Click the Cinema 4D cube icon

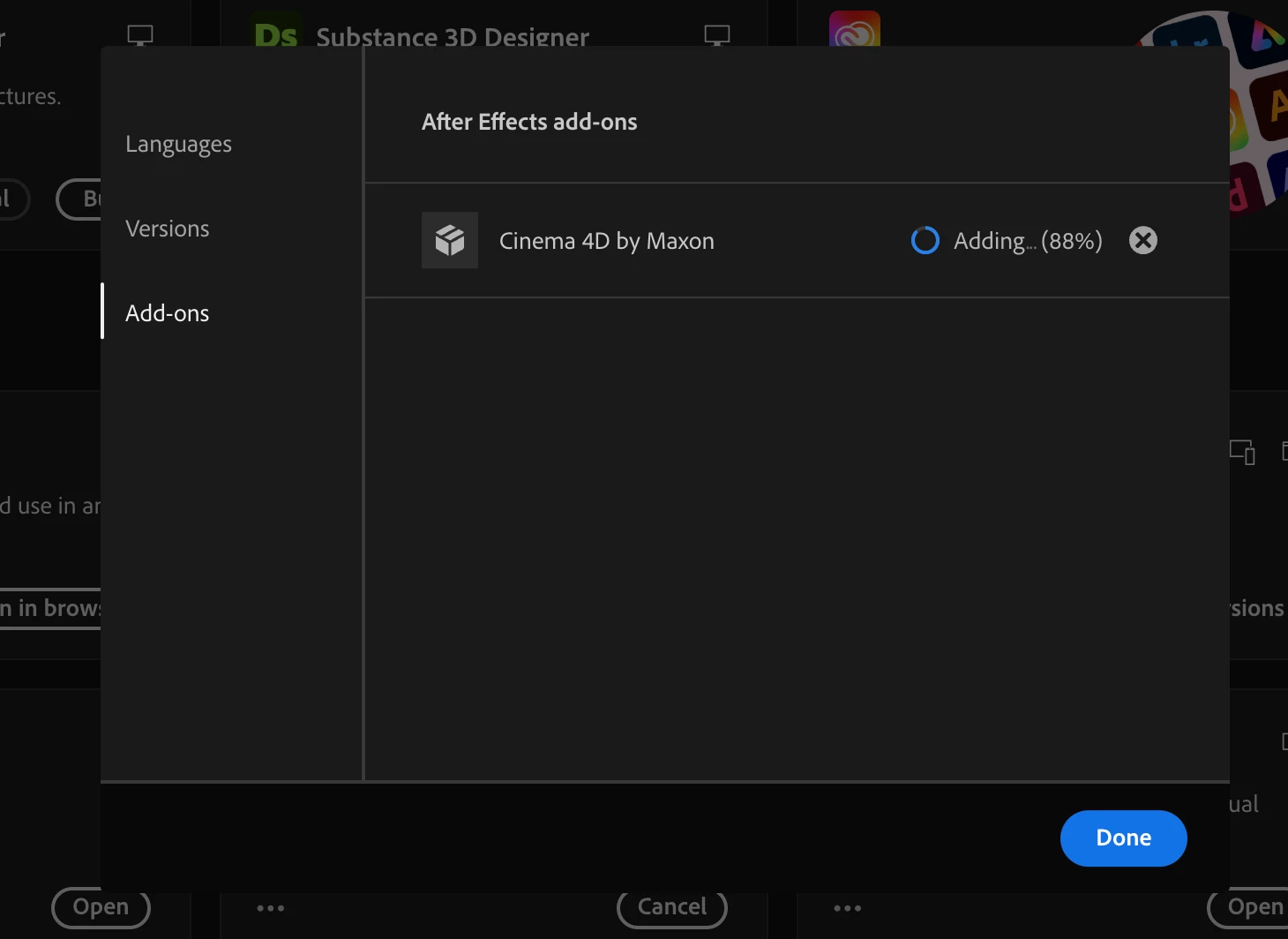450,240
